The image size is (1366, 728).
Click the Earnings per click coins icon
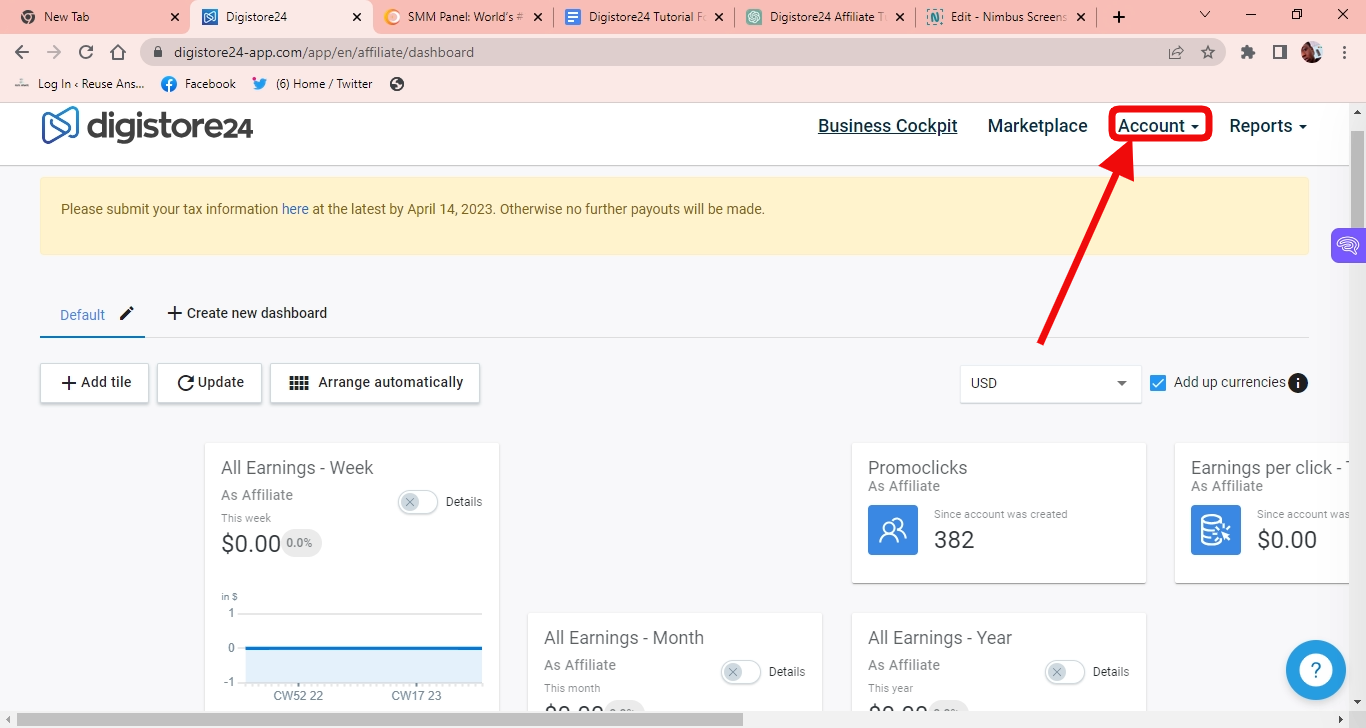coord(1216,530)
